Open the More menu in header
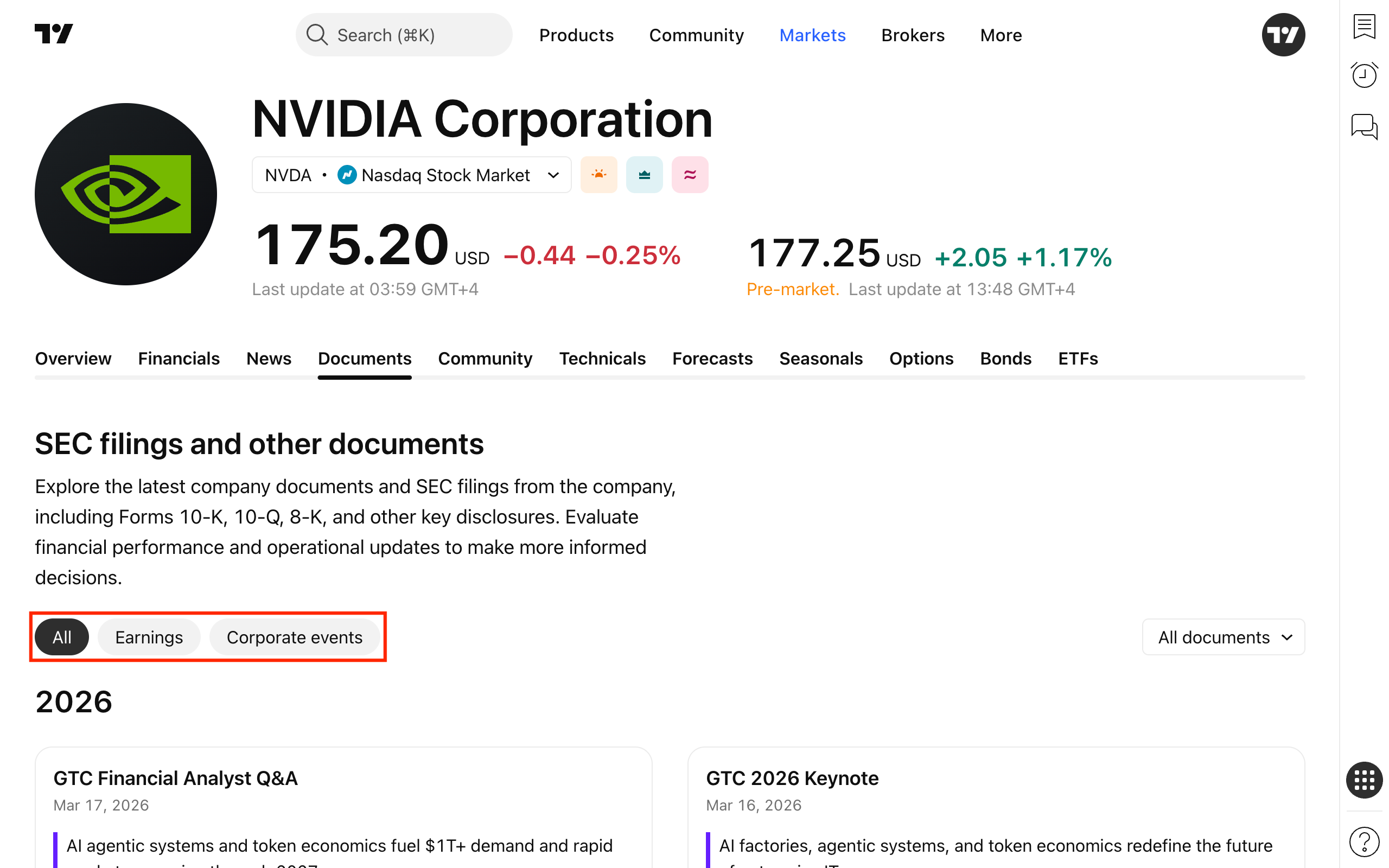 (x=1001, y=35)
